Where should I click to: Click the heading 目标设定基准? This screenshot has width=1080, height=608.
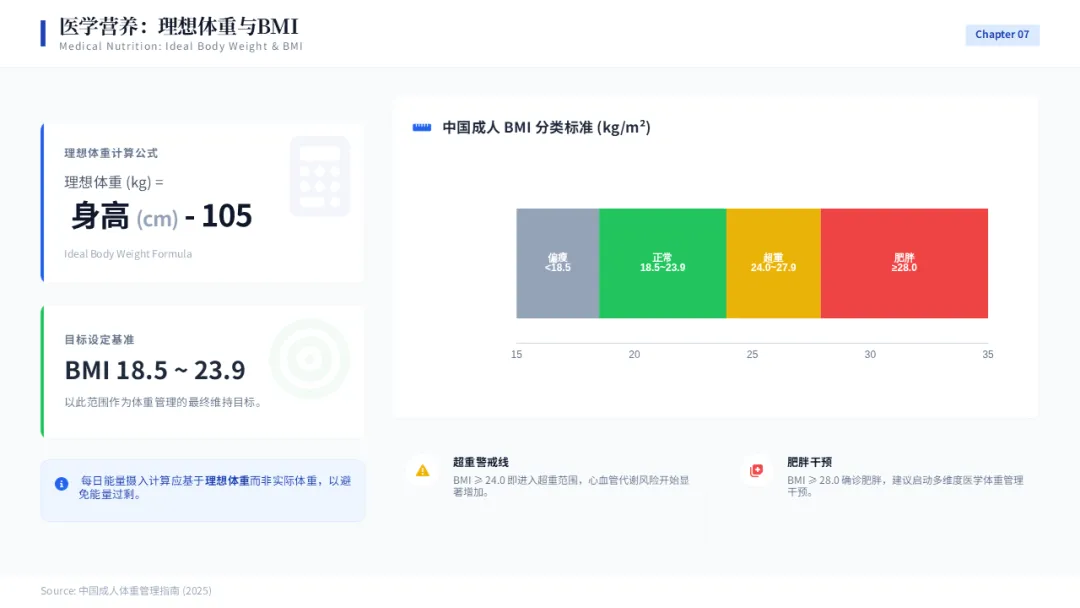click(99, 339)
